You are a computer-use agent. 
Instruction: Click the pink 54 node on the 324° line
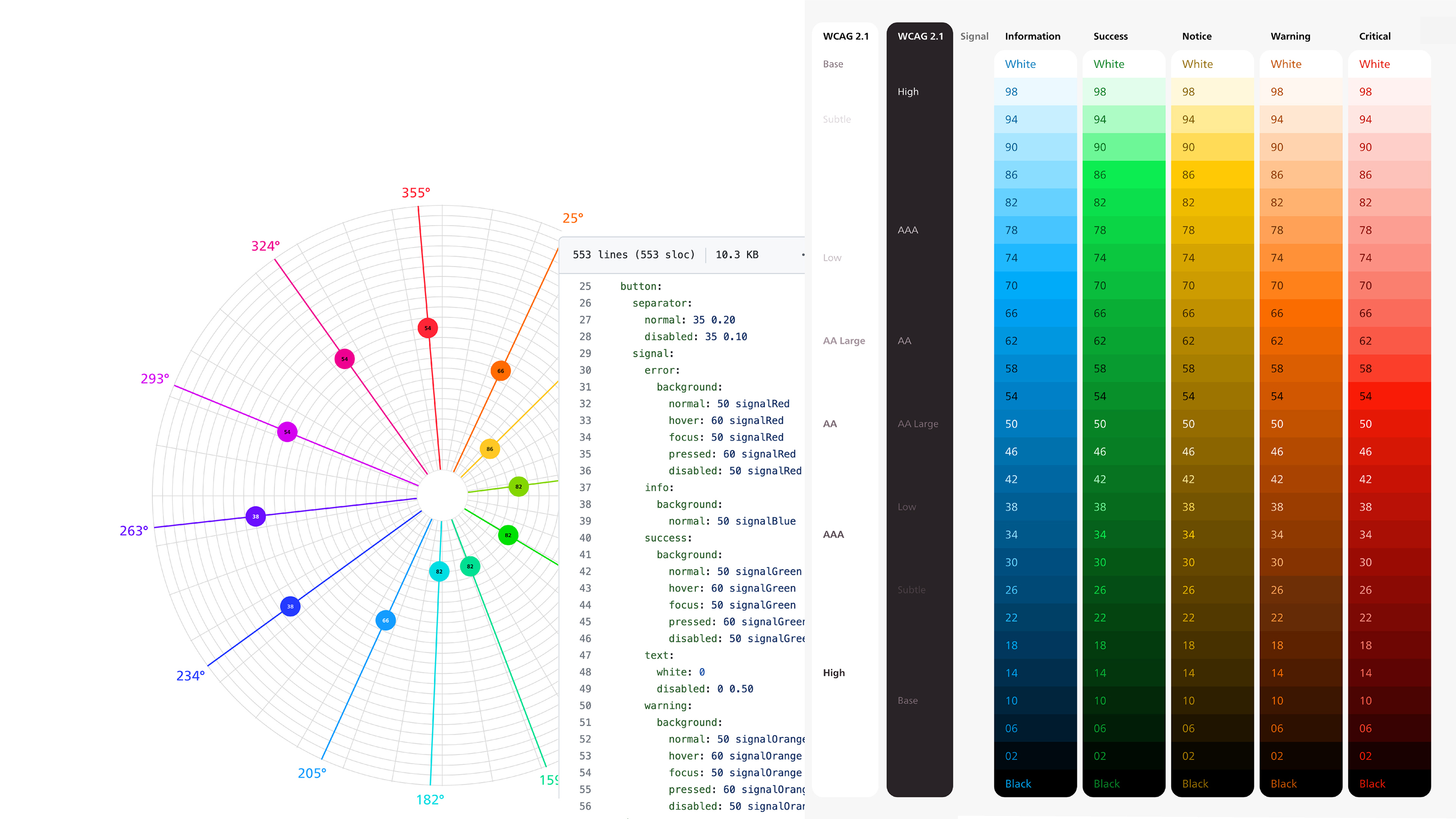(344, 359)
